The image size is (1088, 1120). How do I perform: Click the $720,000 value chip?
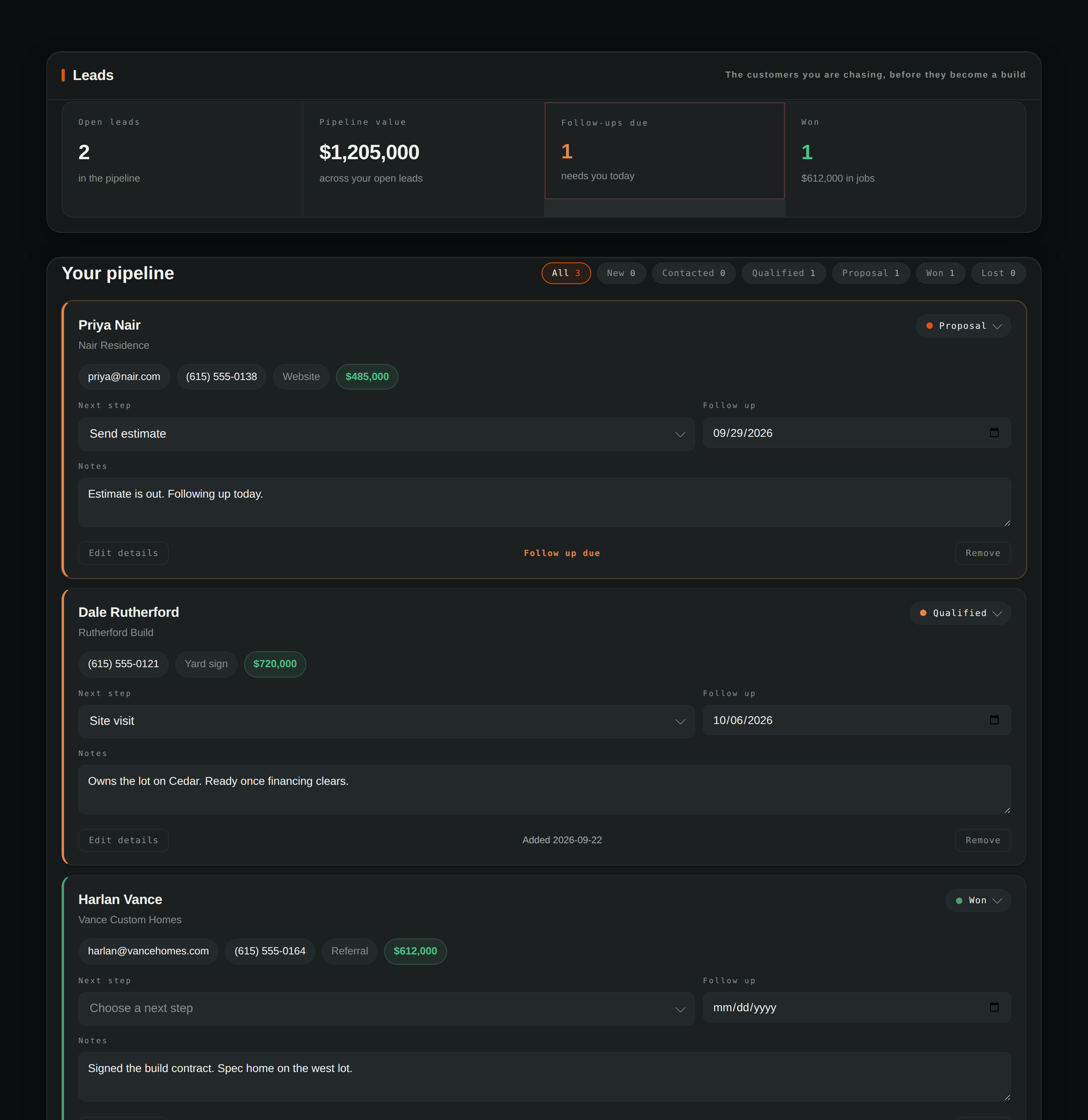[275, 664]
